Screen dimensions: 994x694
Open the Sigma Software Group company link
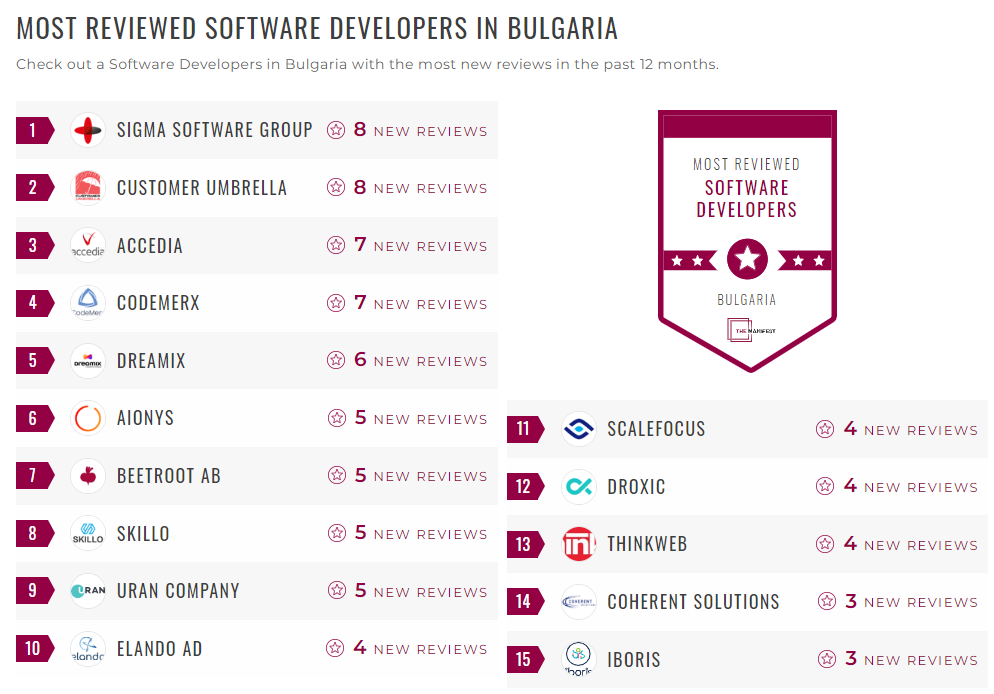pyautogui.click(x=214, y=130)
